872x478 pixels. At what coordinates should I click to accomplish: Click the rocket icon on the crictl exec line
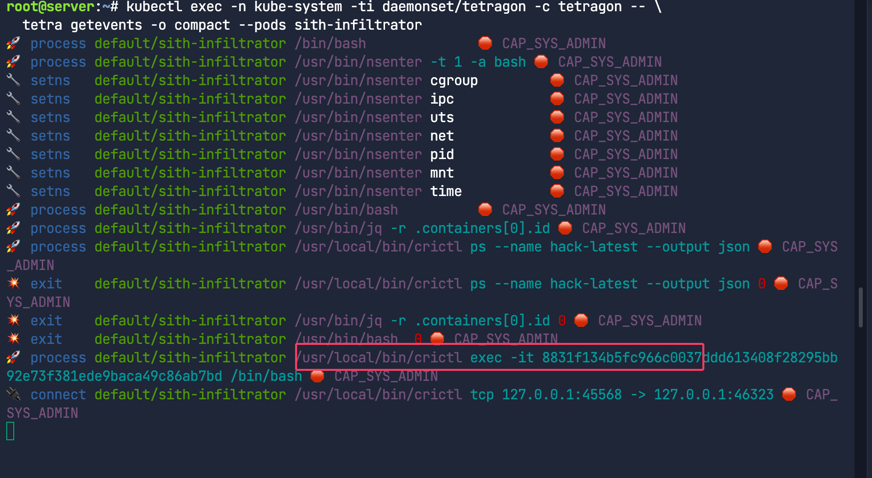pyautogui.click(x=13, y=358)
